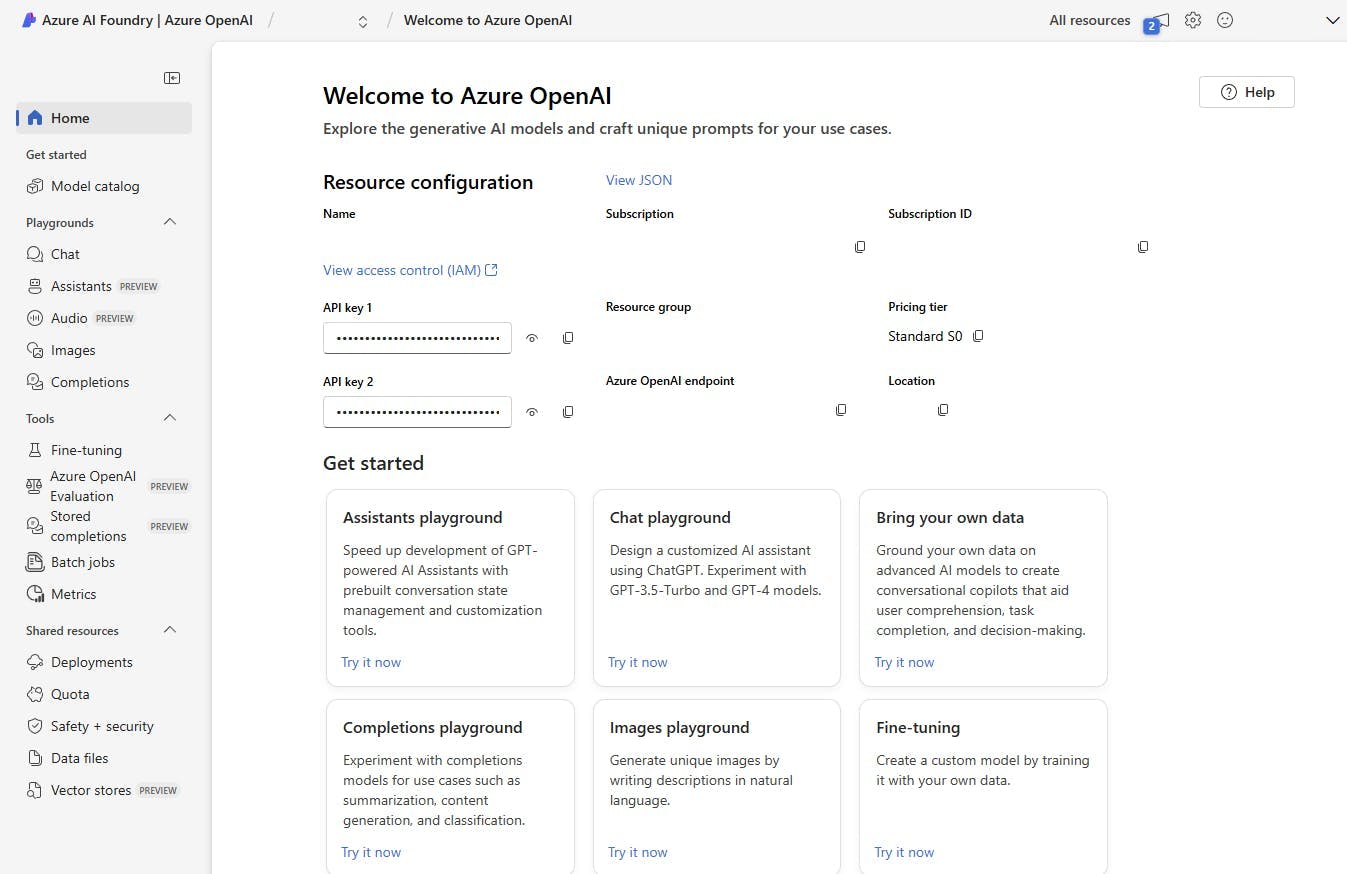Click the API key 1 input field

[x=417, y=338]
